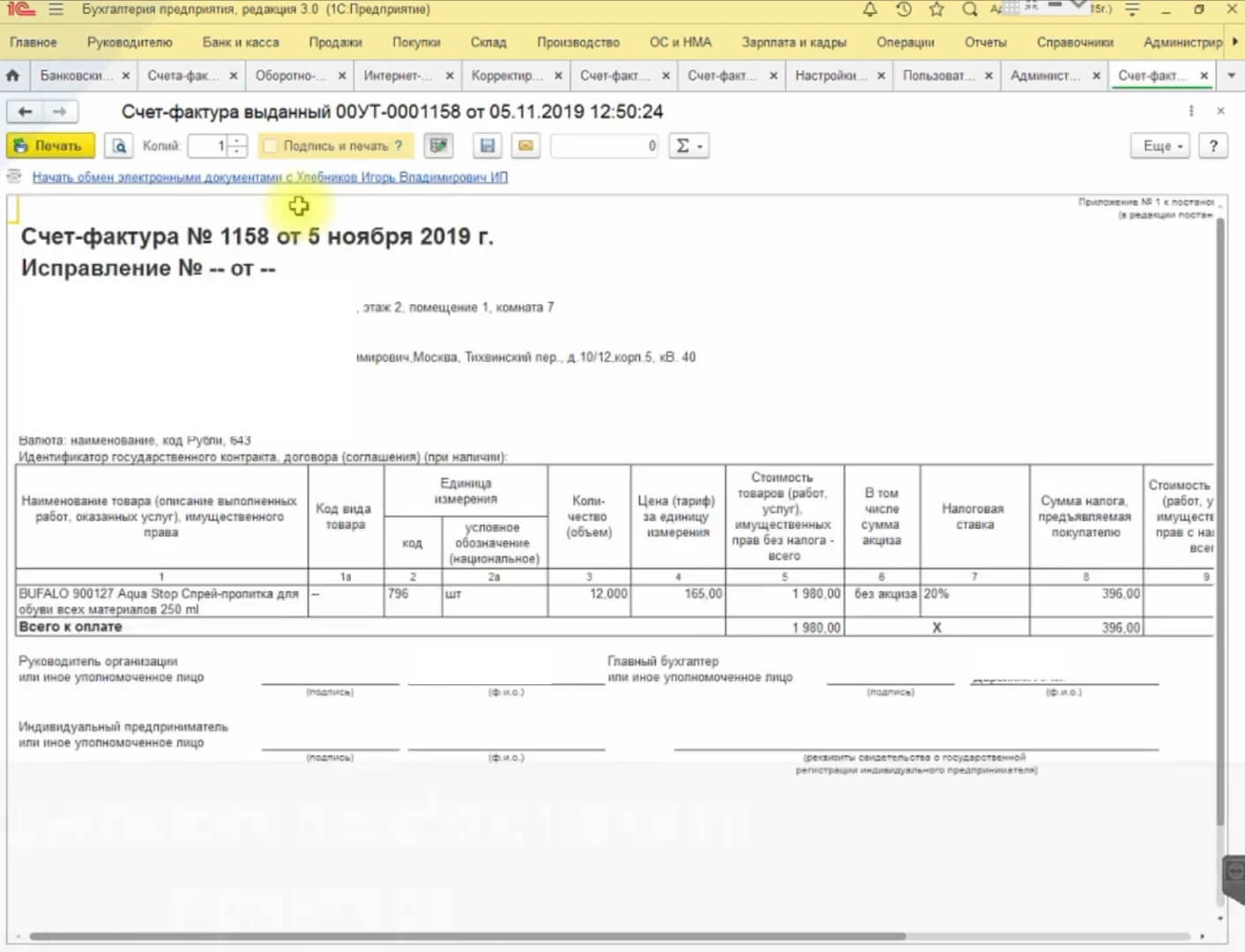
Task: Click the horizontal scrollbar at the bottom
Action: [467, 936]
